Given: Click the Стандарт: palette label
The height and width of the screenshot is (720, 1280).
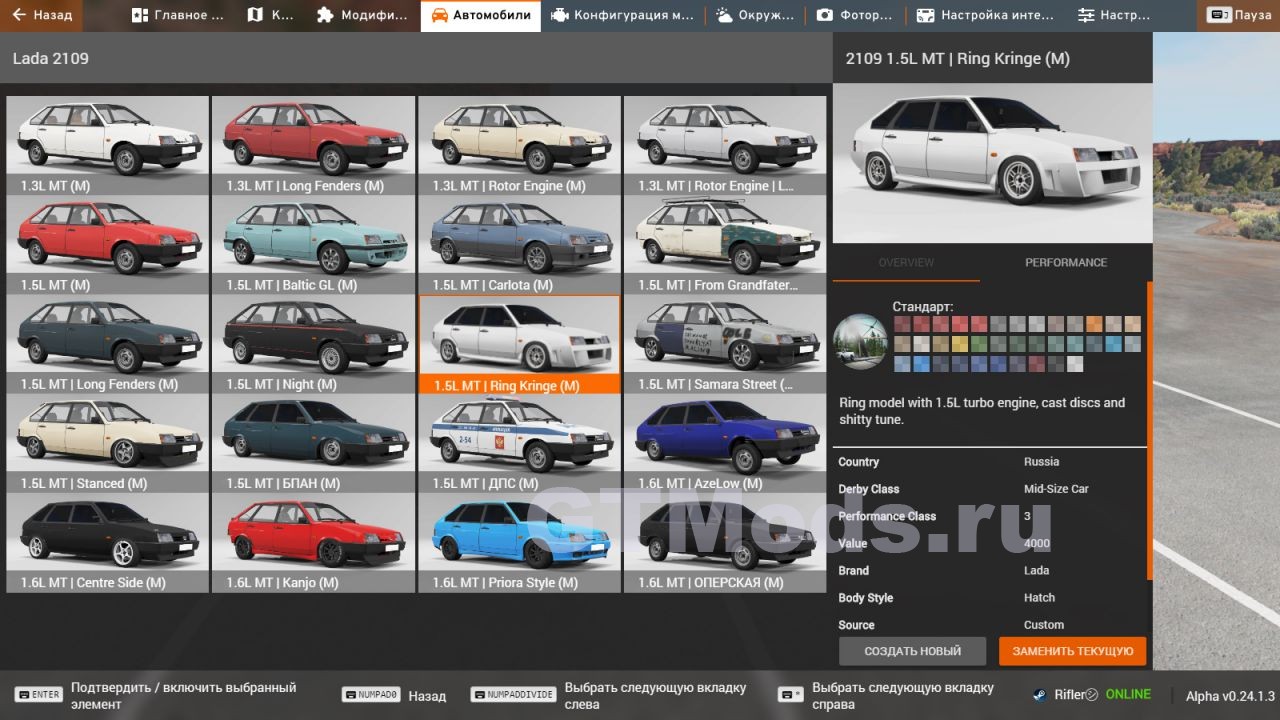Looking at the screenshot, I should tap(923, 306).
